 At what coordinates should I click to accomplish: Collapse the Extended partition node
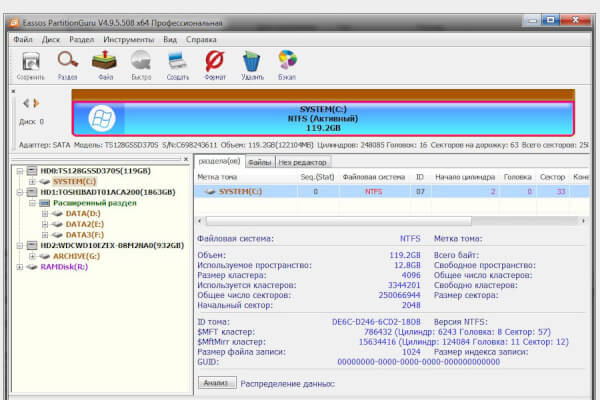click(x=32, y=203)
